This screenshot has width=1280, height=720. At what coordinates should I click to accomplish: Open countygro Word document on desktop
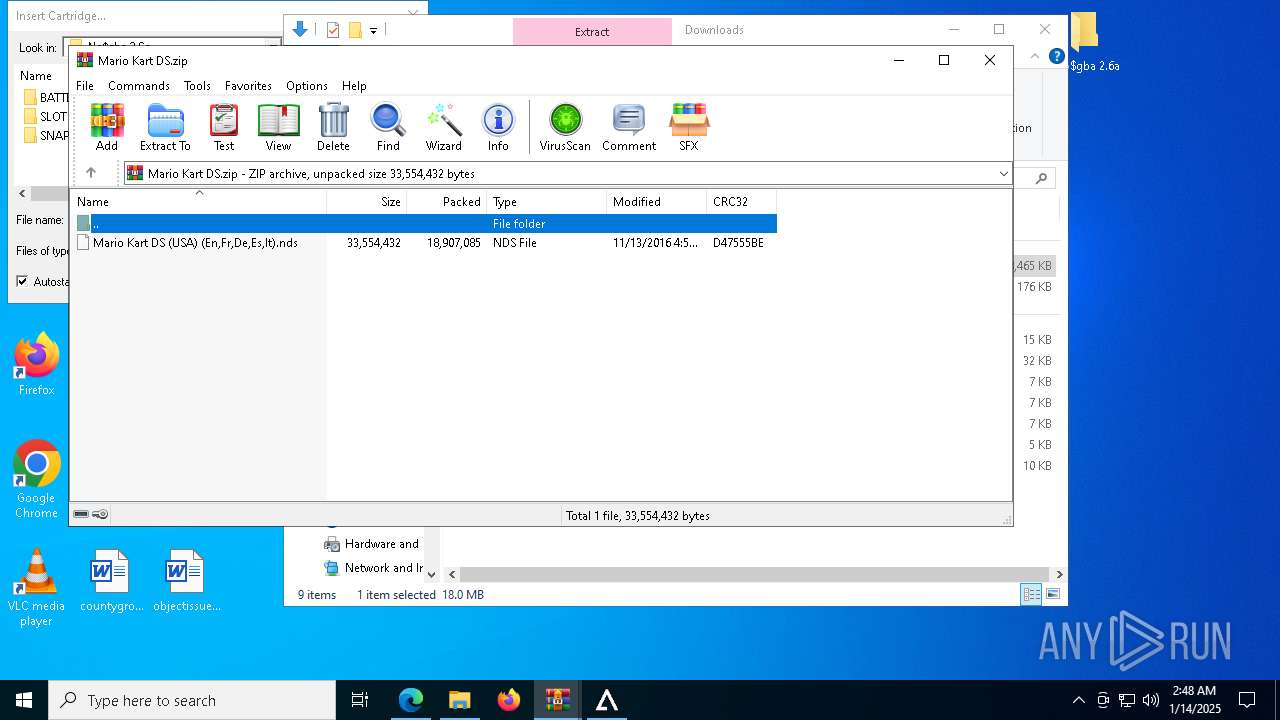[x=111, y=580]
